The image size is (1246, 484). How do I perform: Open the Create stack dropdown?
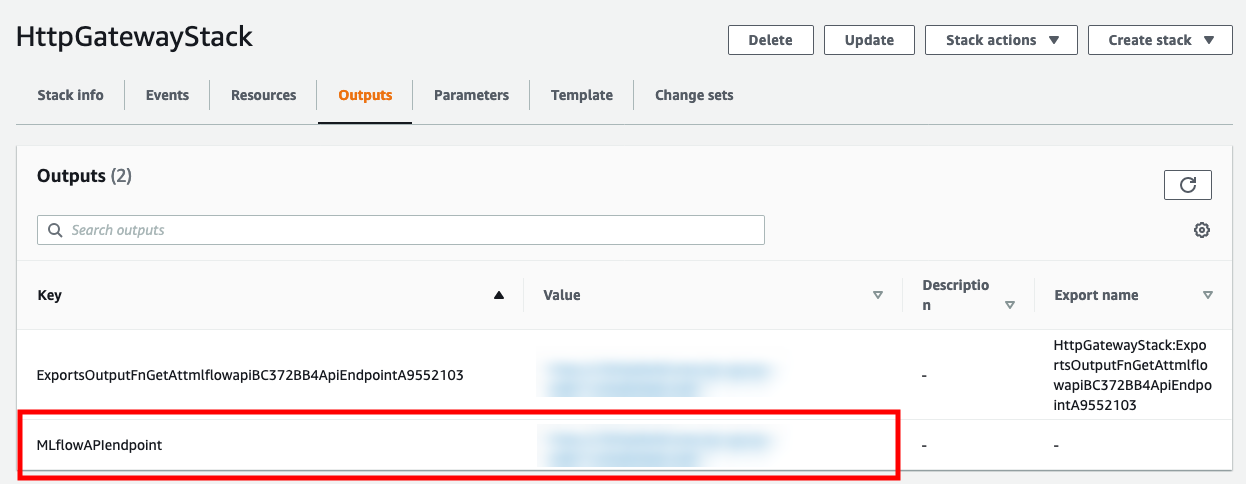(x=1162, y=40)
